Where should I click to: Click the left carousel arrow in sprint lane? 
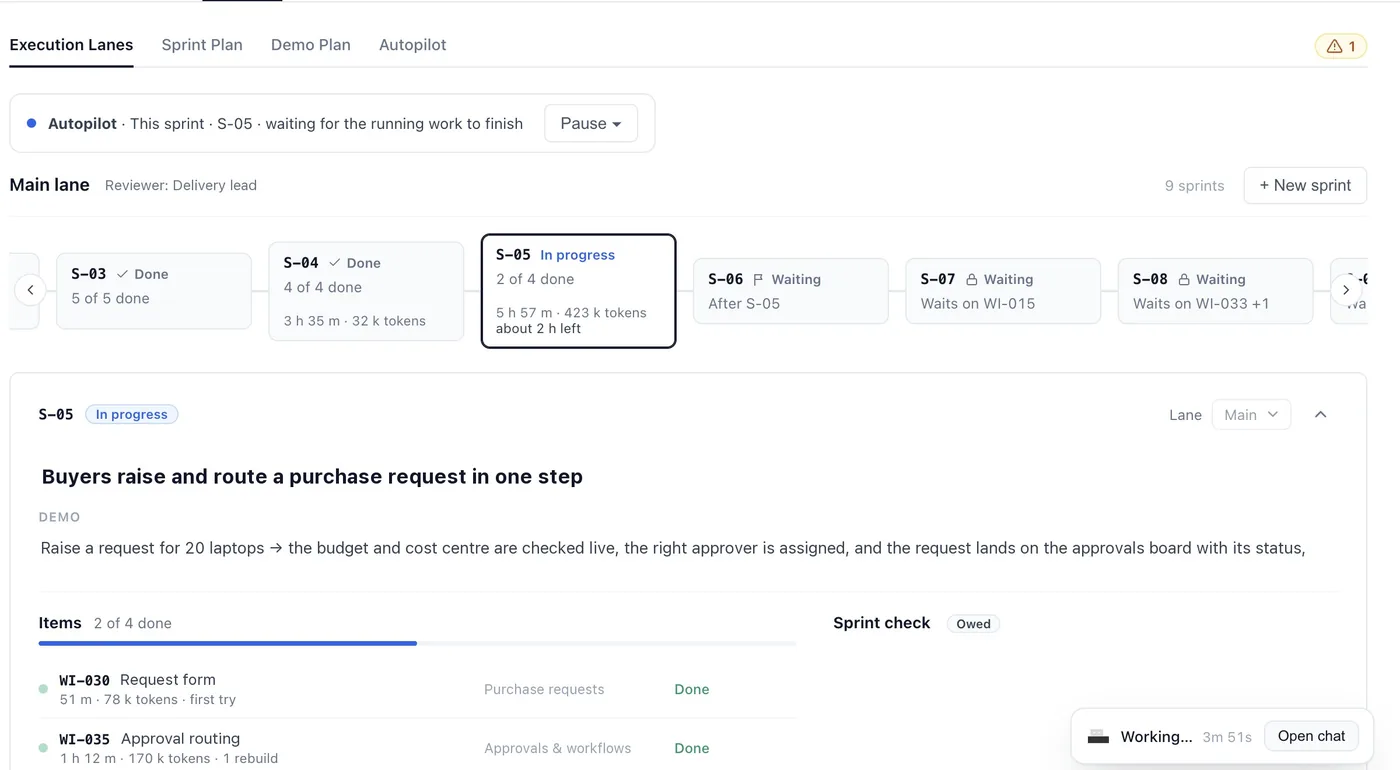coord(30,290)
